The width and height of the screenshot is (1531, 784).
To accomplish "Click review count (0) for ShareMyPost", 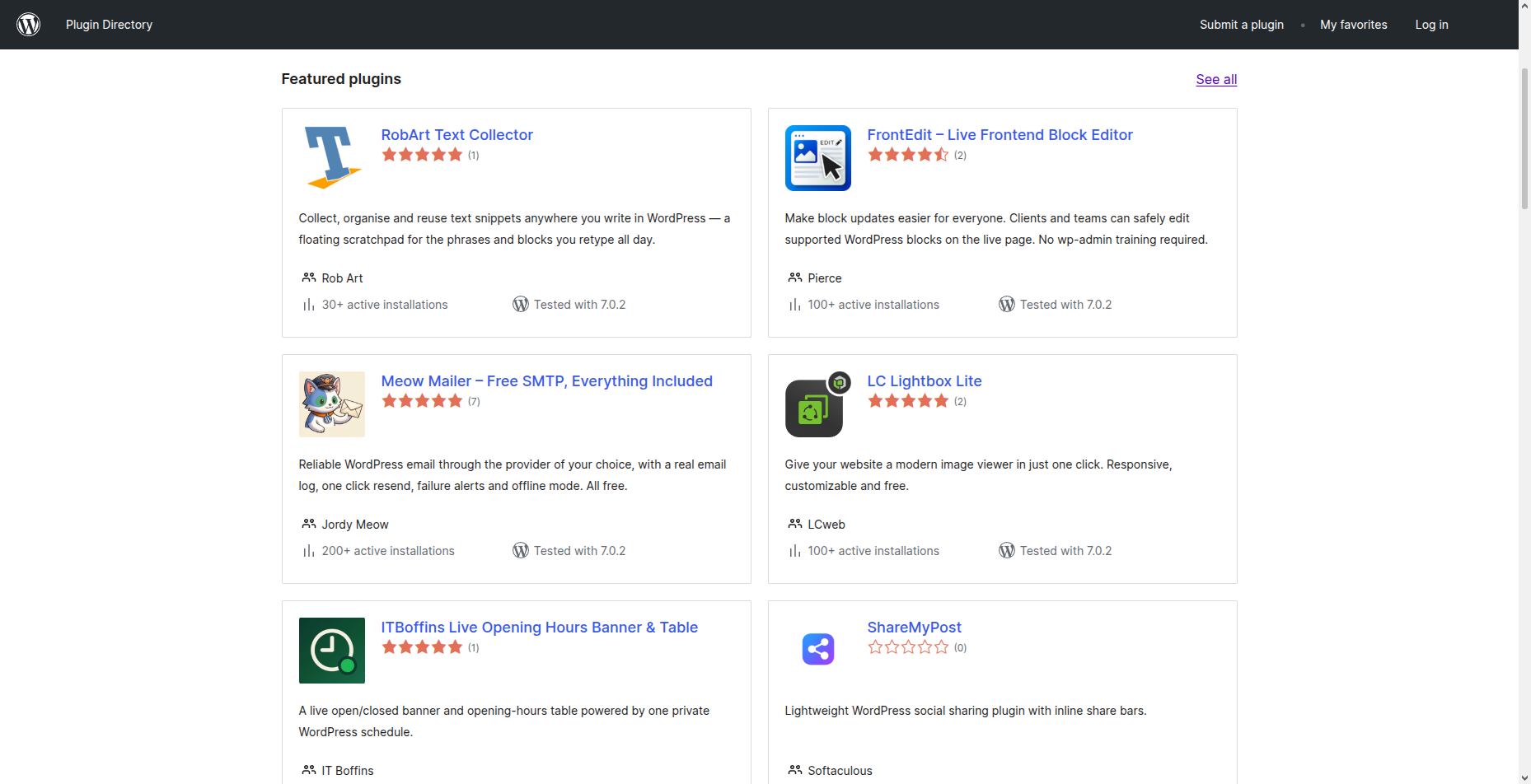I will click(x=960, y=648).
